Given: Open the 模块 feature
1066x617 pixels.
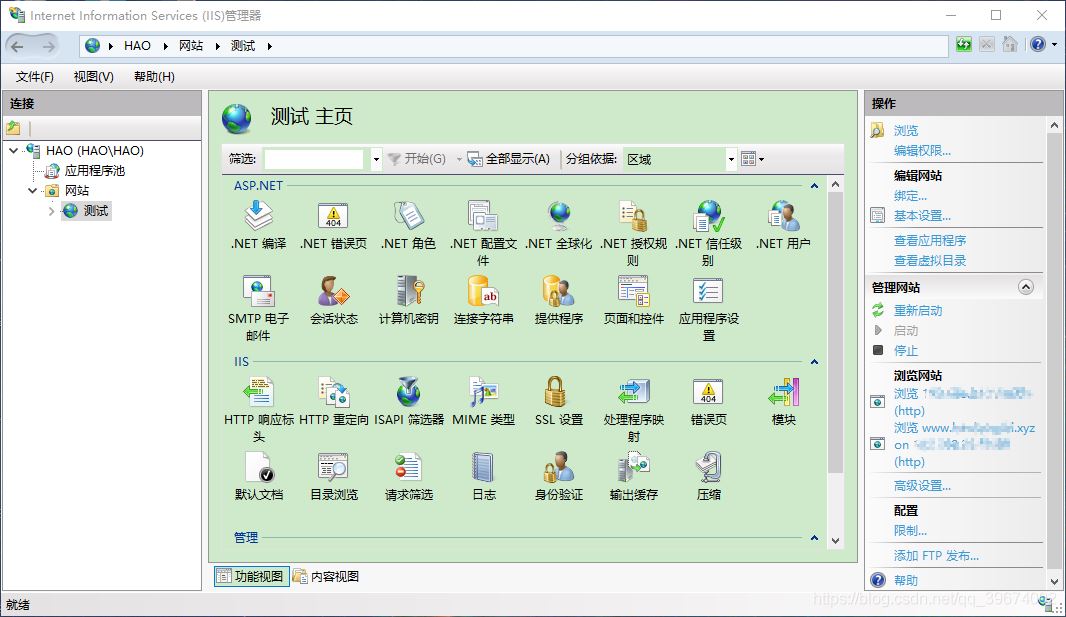Looking at the screenshot, I should coord(783,401).
